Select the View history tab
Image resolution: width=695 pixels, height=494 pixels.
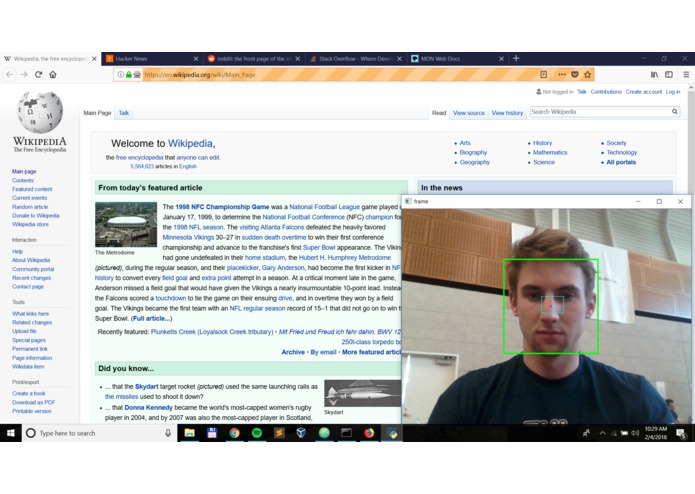coord(507,113)
